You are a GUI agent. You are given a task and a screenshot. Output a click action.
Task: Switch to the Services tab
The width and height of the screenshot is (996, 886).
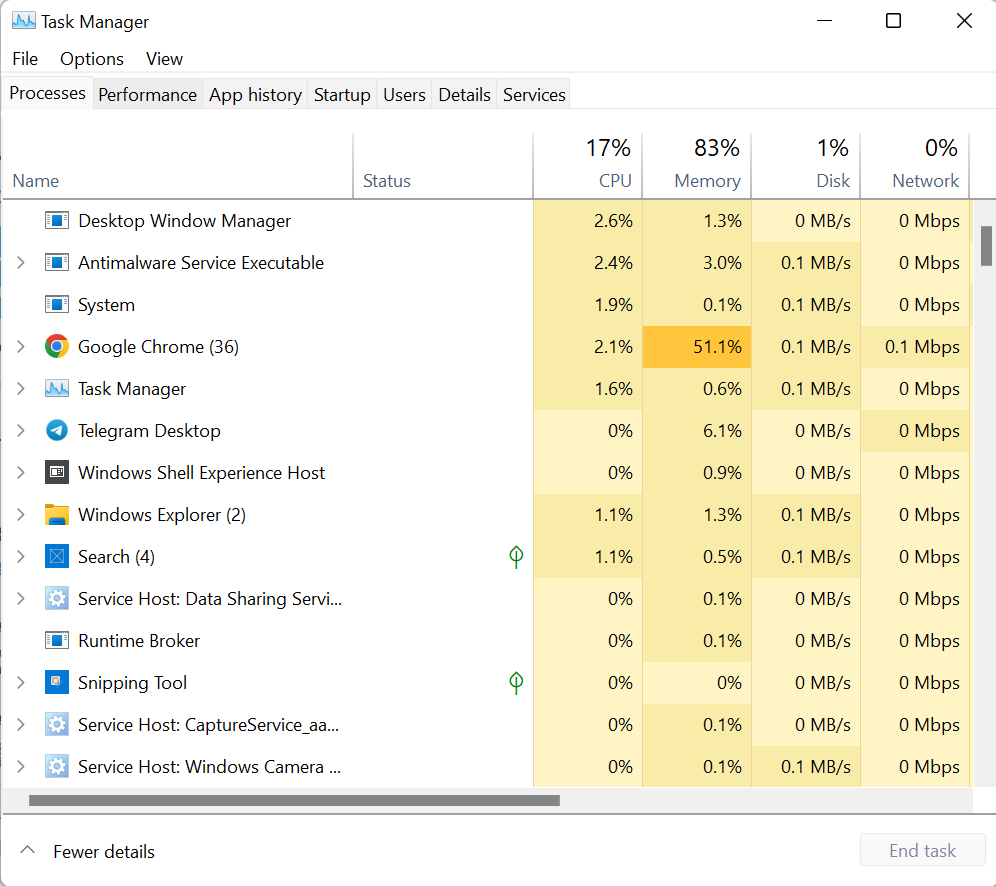(534, 95)
